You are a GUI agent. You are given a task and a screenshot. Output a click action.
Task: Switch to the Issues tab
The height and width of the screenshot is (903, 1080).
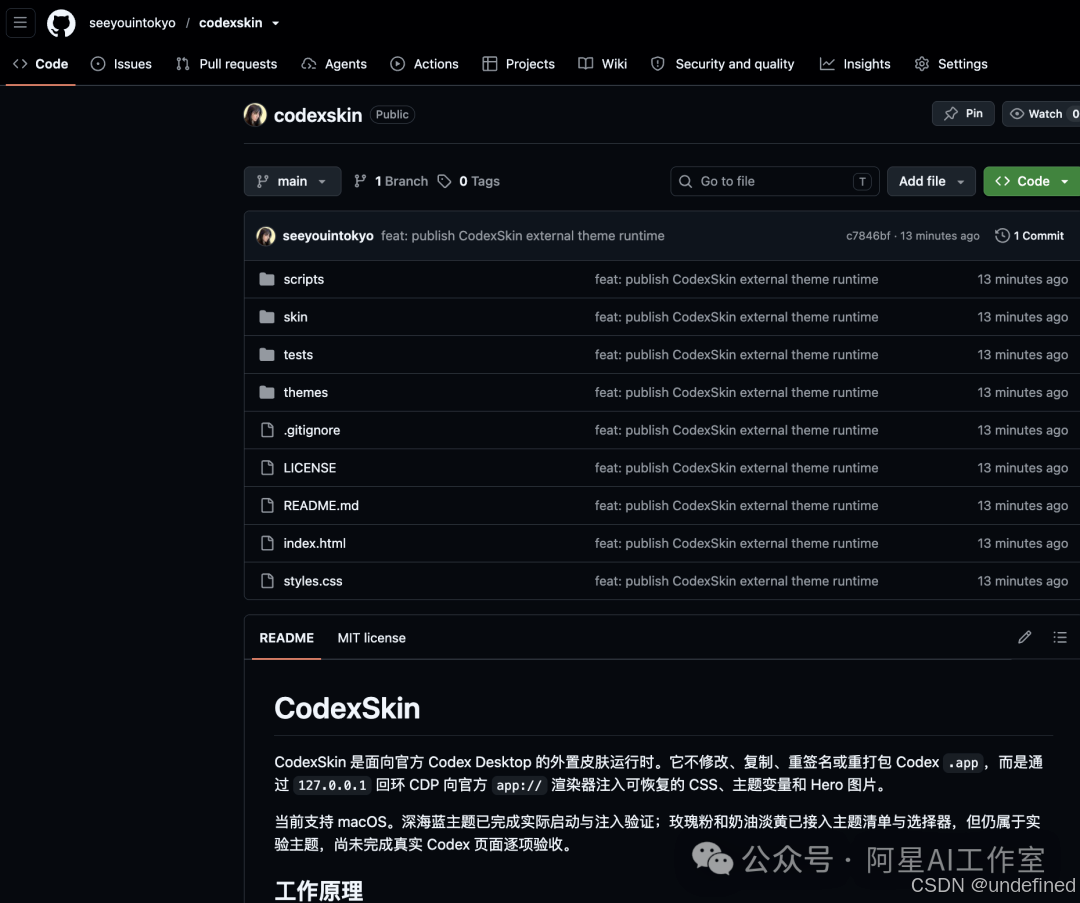(121, 63)
